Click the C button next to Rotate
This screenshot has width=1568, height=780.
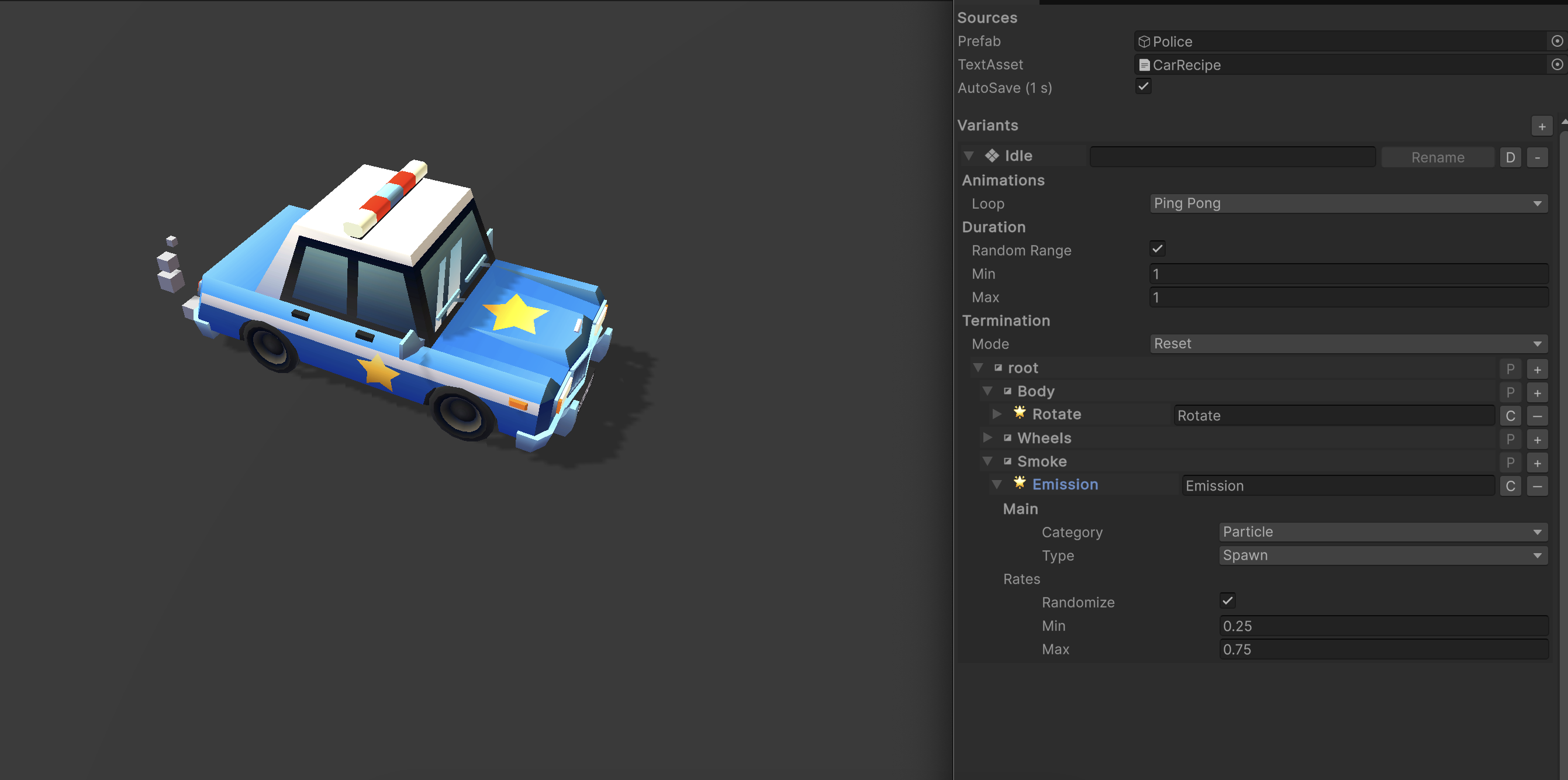coord(1510,416)
